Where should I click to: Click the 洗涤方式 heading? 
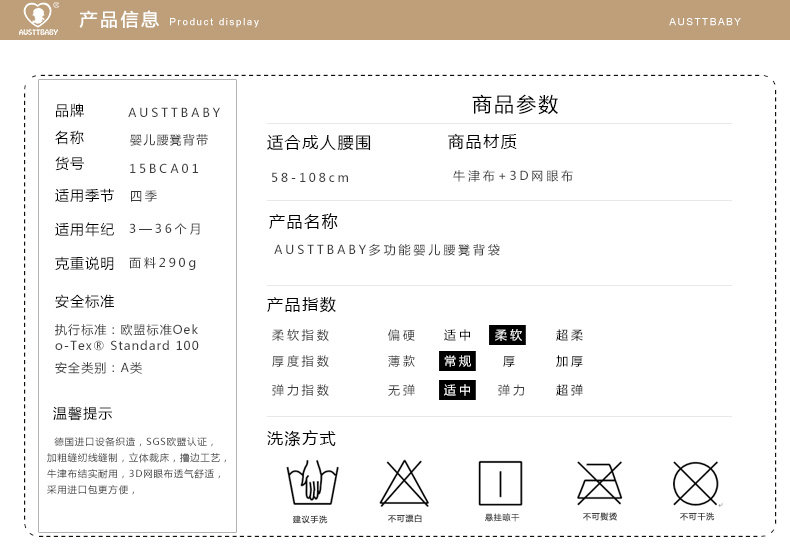pos(301,438)
